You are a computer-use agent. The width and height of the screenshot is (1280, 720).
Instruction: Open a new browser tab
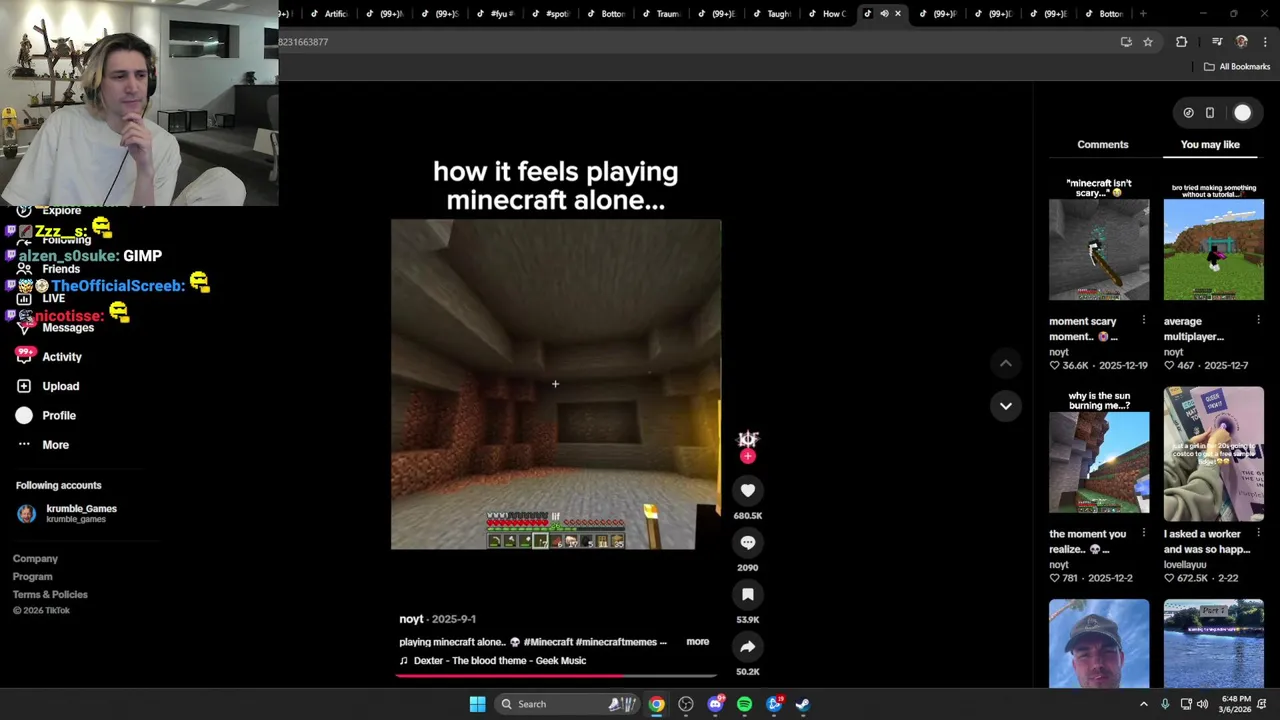tap(1143, 14)
